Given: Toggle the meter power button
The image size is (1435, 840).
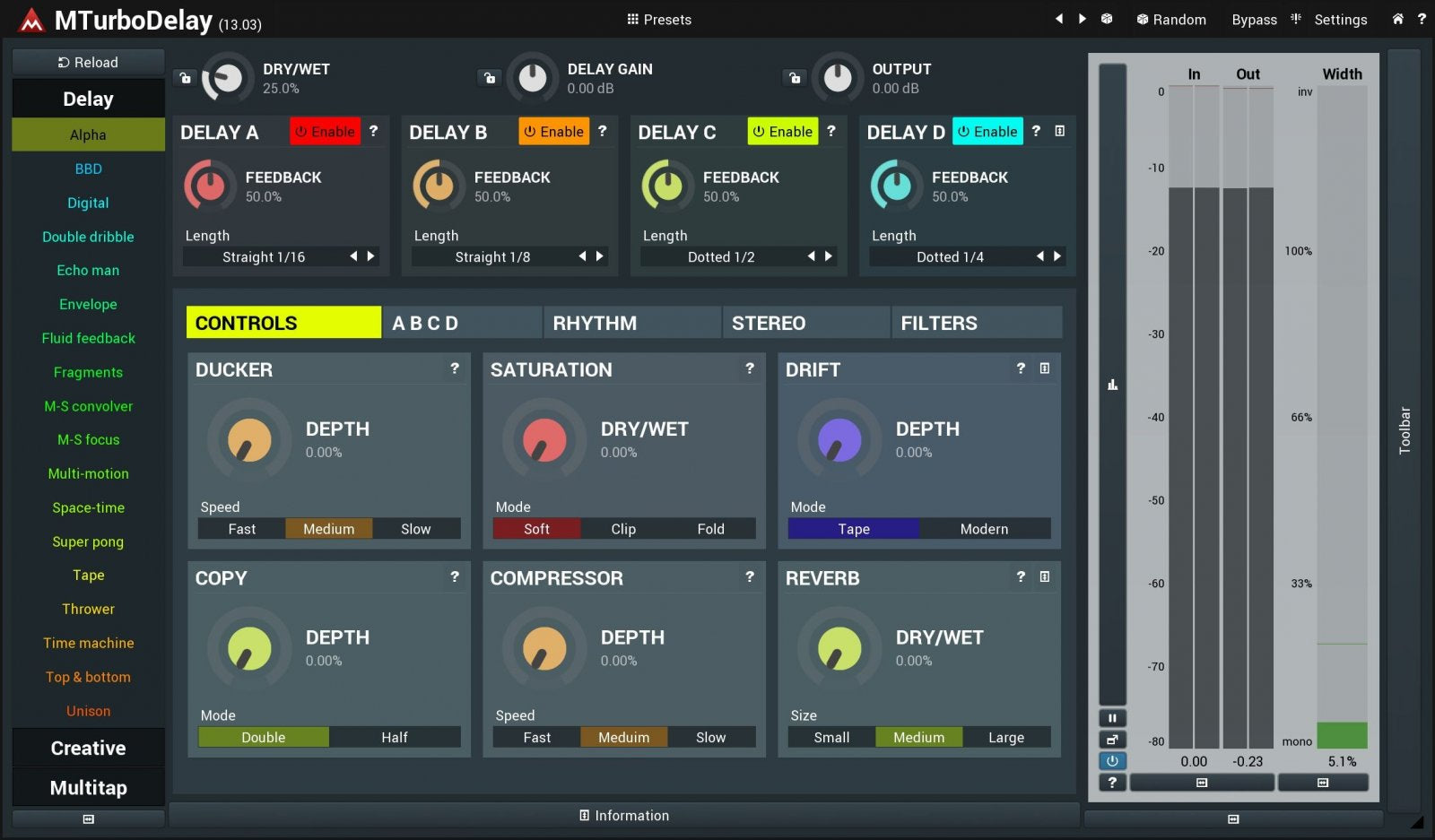Looking at the screenshot, I should (1112, 760).
